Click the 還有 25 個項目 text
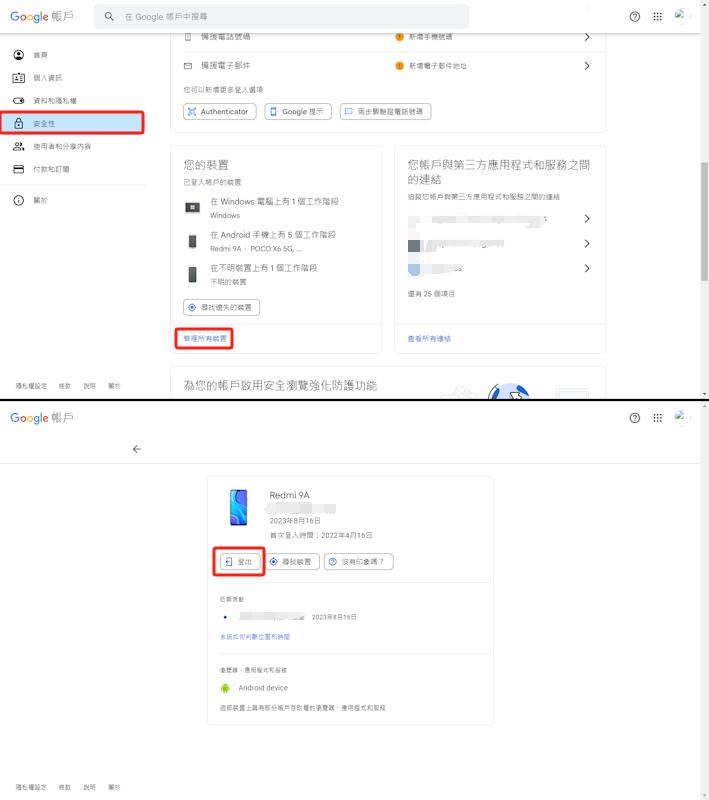Viewport: 709px width, 800px height. (431, 294)
